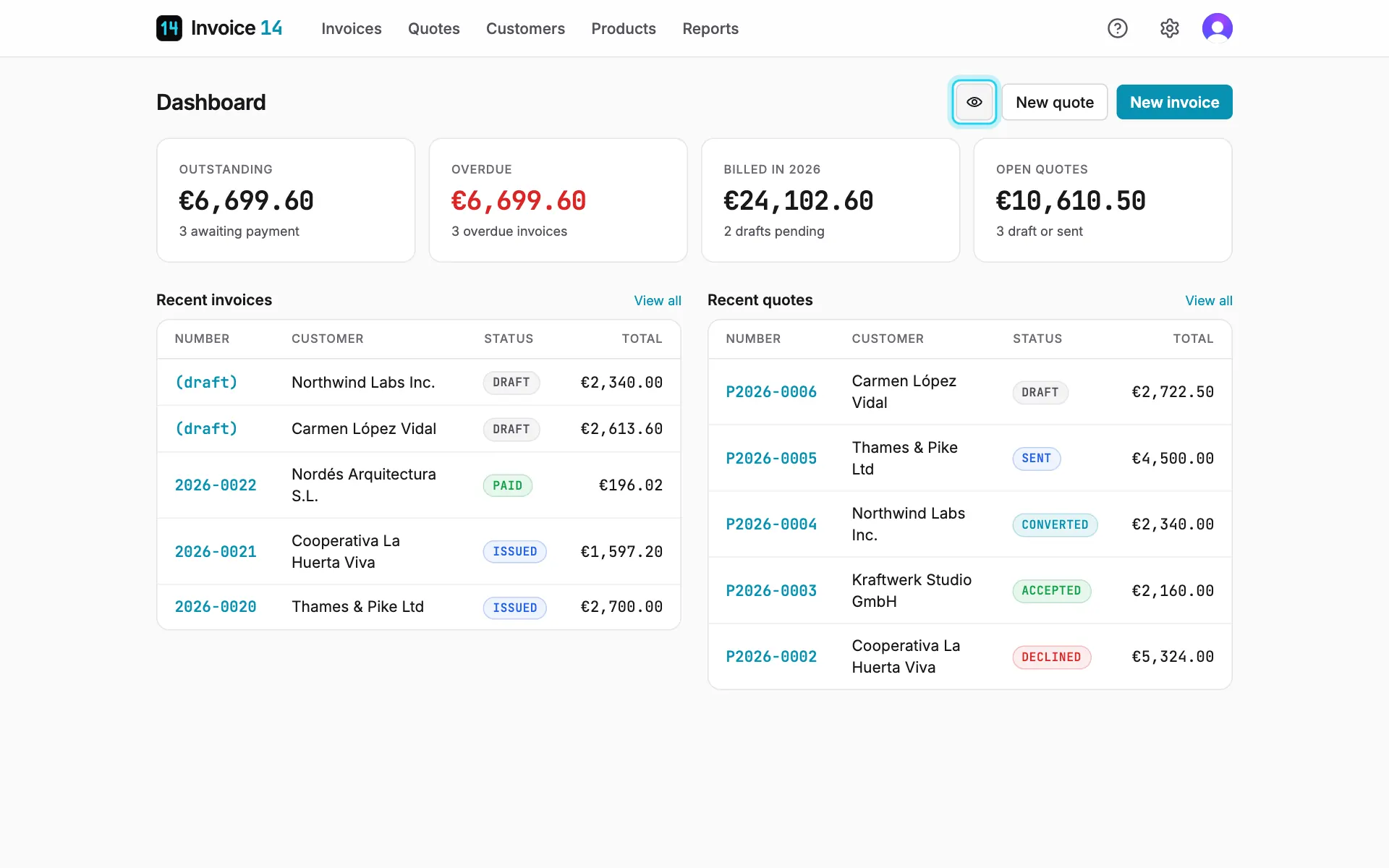1389x868 pixels.
Task: Click the SENT status badge
Action: (1036, 458)
